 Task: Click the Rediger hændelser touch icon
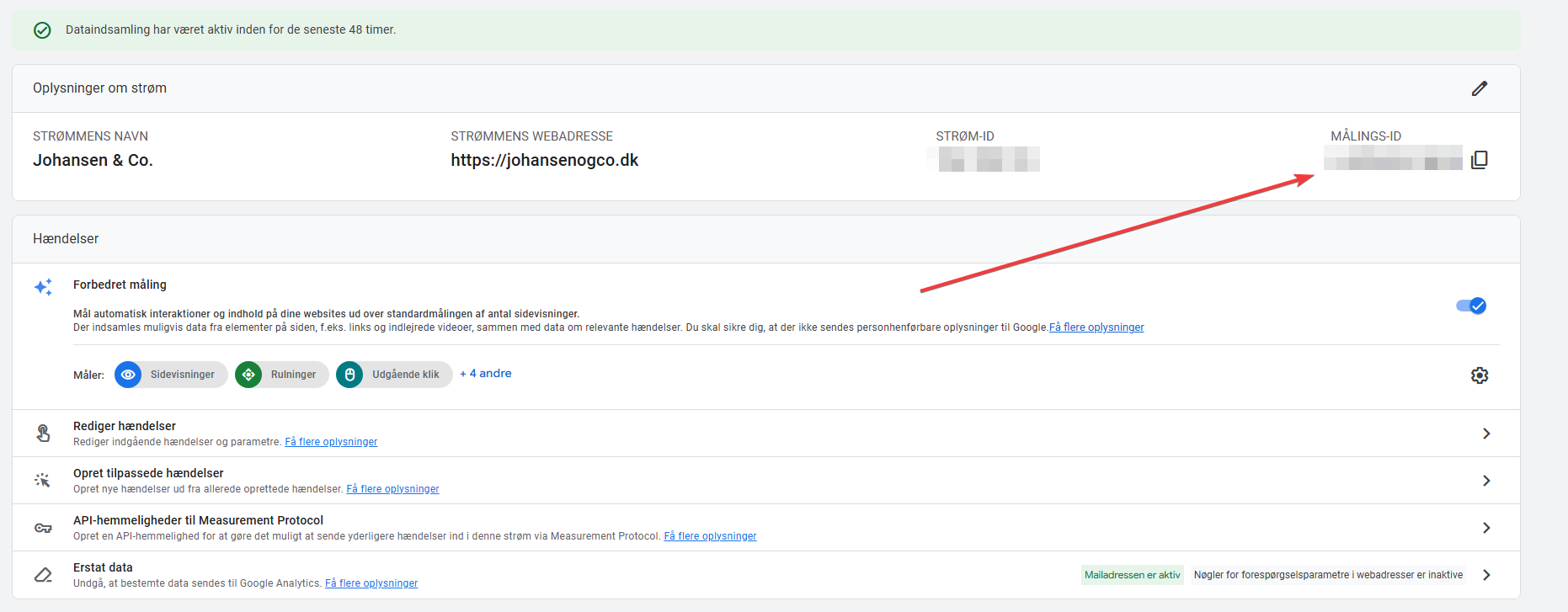pyautogui.click(x=43, y=434)
